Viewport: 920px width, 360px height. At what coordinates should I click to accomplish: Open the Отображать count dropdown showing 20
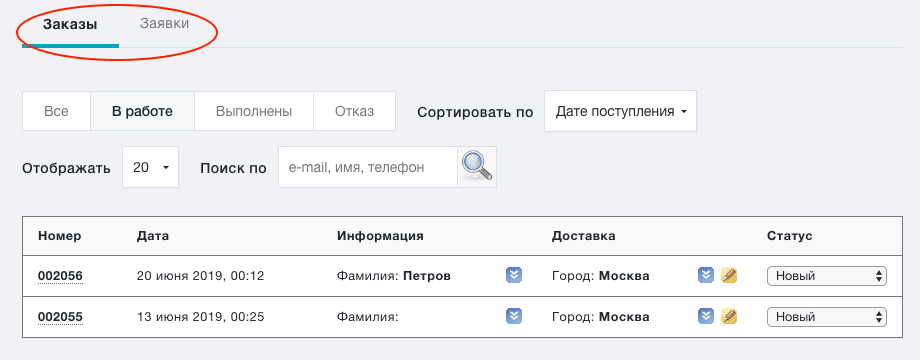pos(150,167)
